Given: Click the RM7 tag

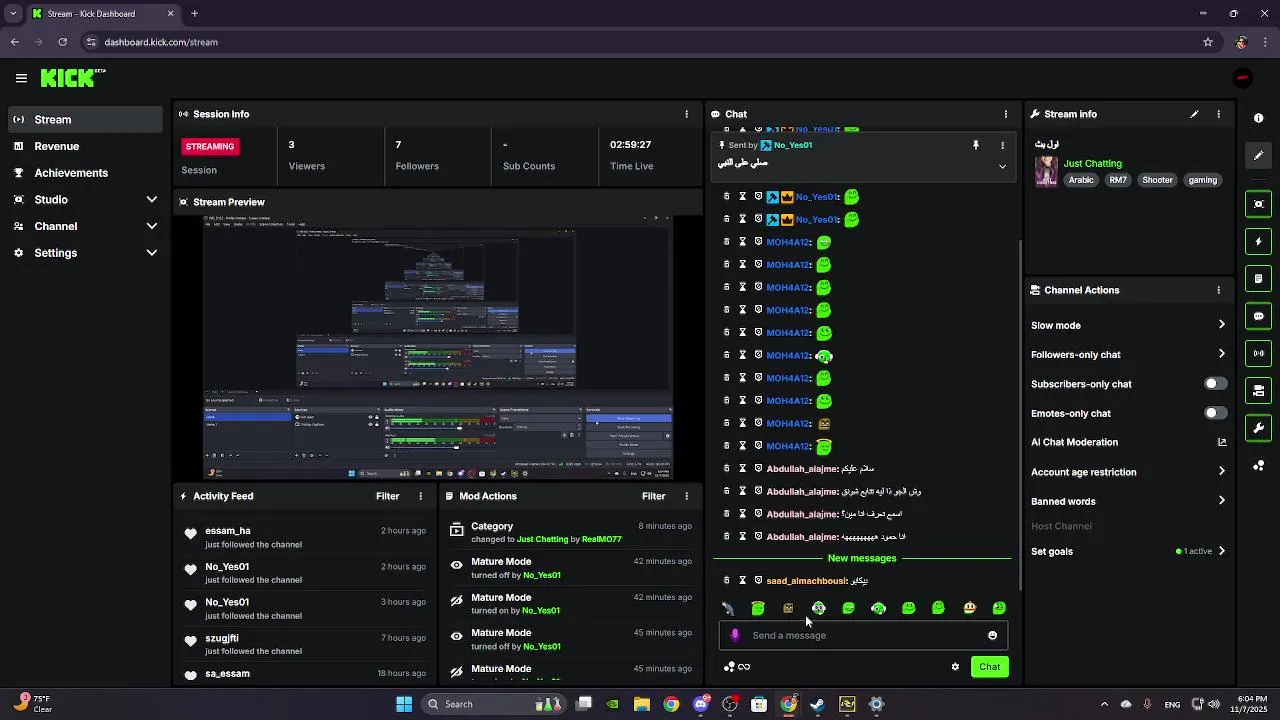Looking at the screenshot, I should coord(1118,180).
